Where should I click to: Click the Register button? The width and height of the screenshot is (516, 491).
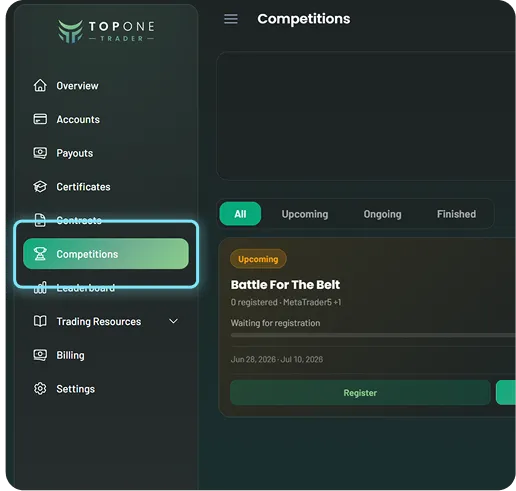click(x=360, y=393)
